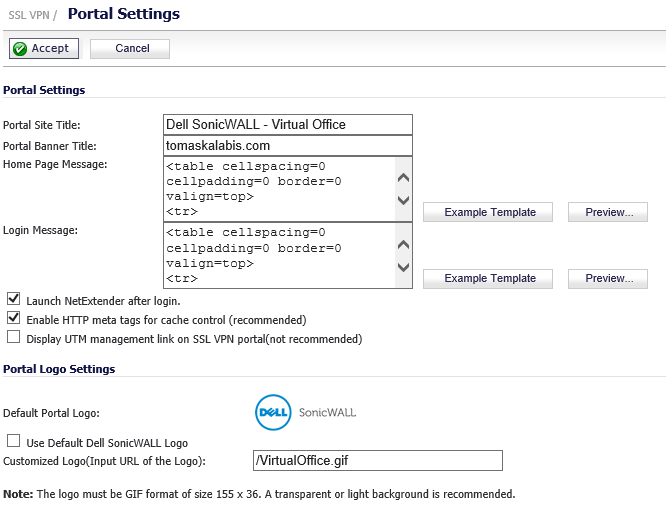Click the 'Note:' logo format text
Image resolution: width=666 pixels, height=531 pixels.
tap(259, 494)
